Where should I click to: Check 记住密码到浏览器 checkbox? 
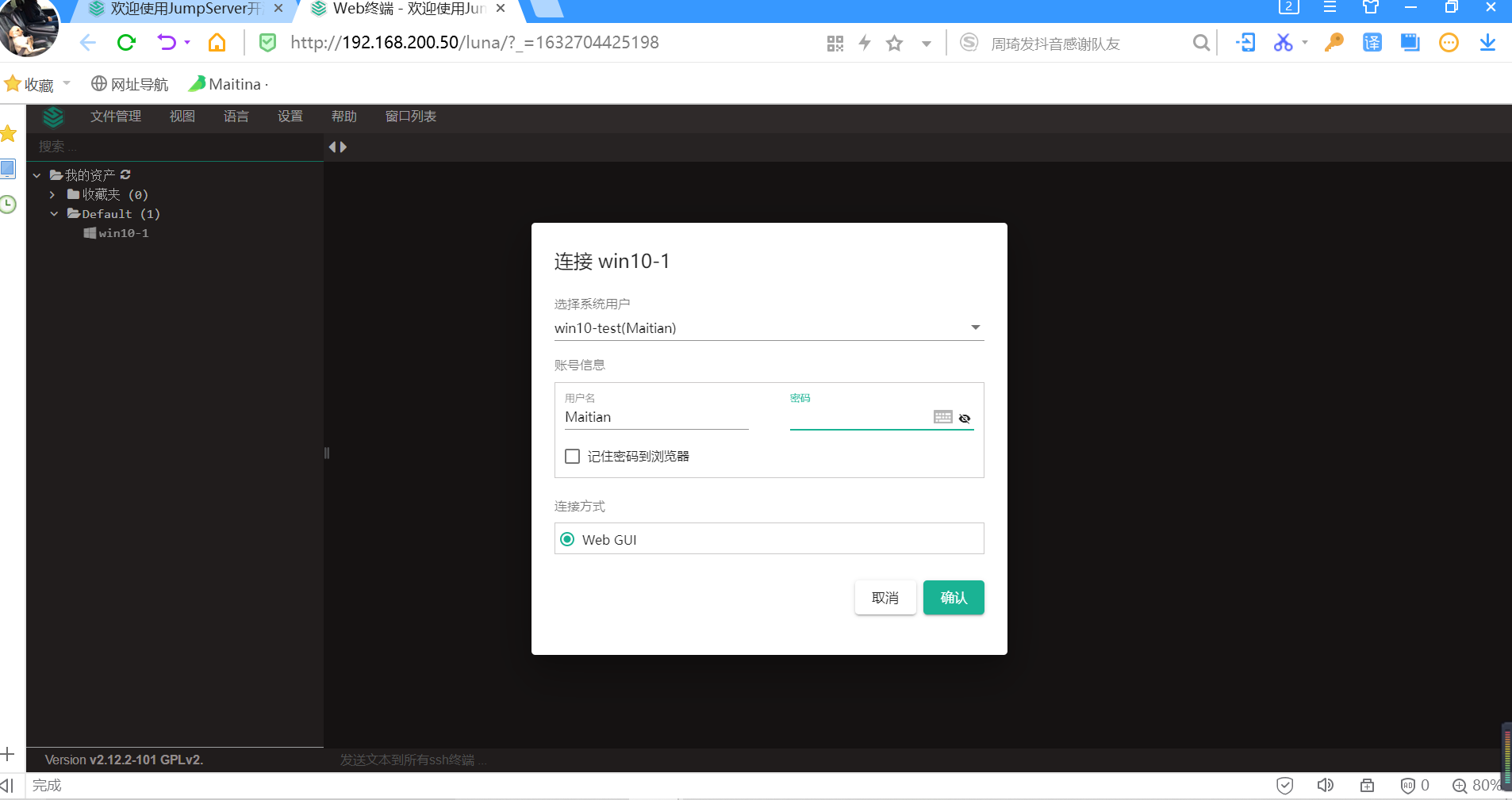click(572, 456)
